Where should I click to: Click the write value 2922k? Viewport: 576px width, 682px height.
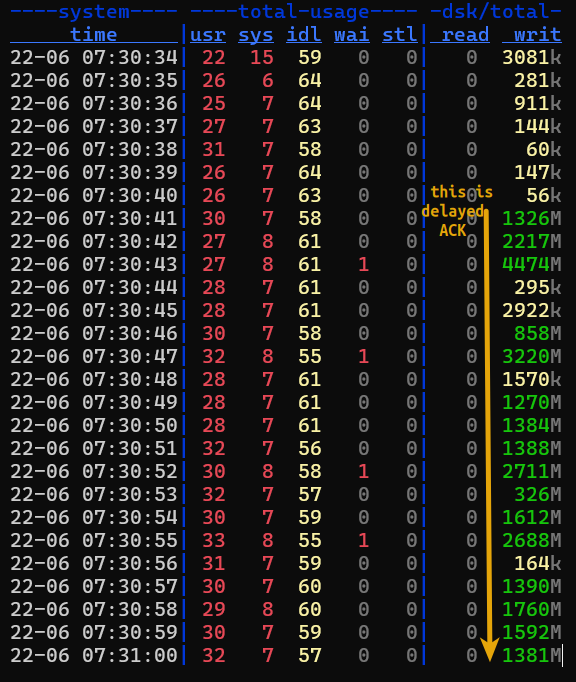tap(532, 311)
